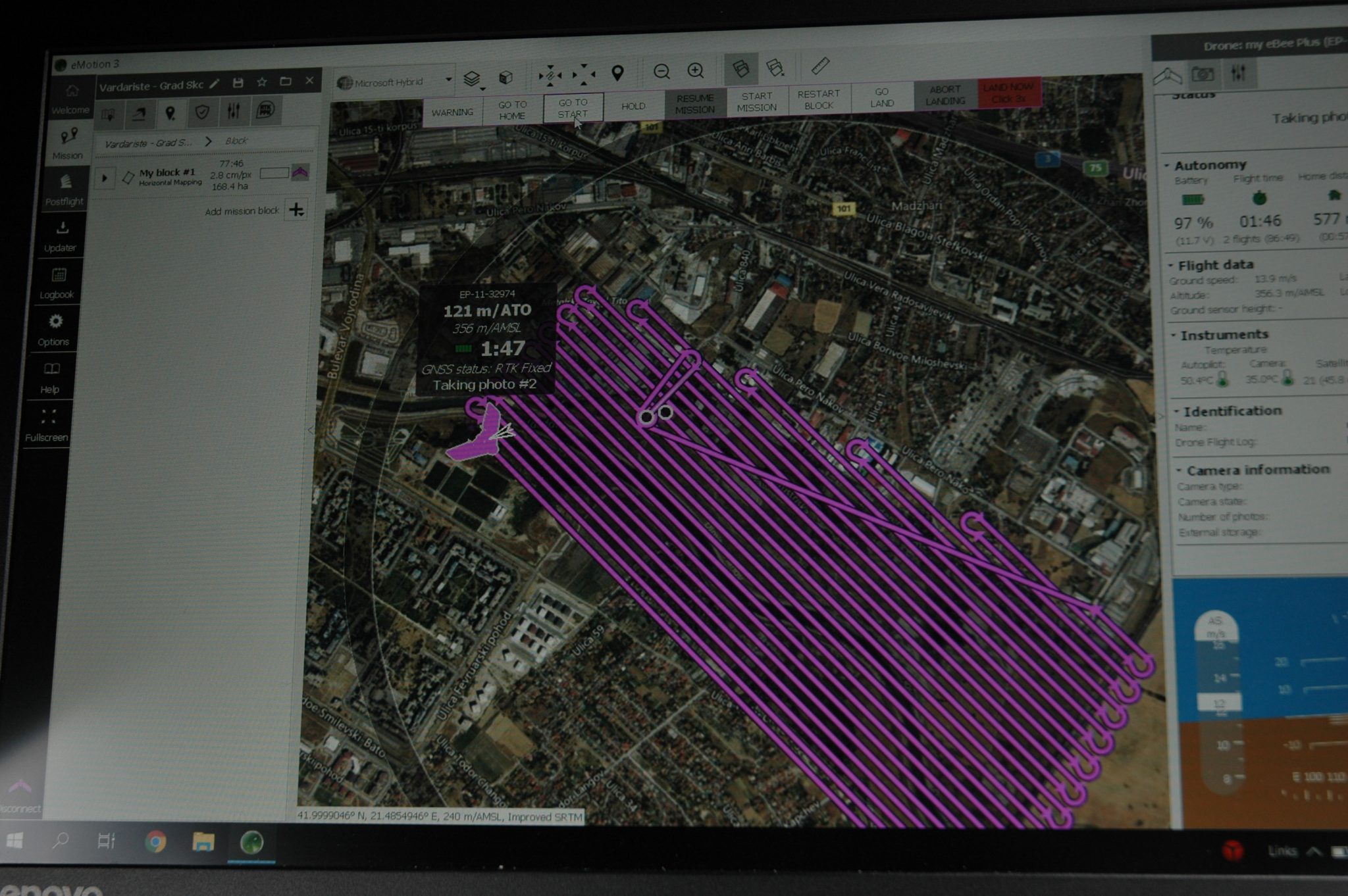Open the camera tab icon in drone panel
Viewport: 1348px width, 896px height.
[x=1203, y=74]
